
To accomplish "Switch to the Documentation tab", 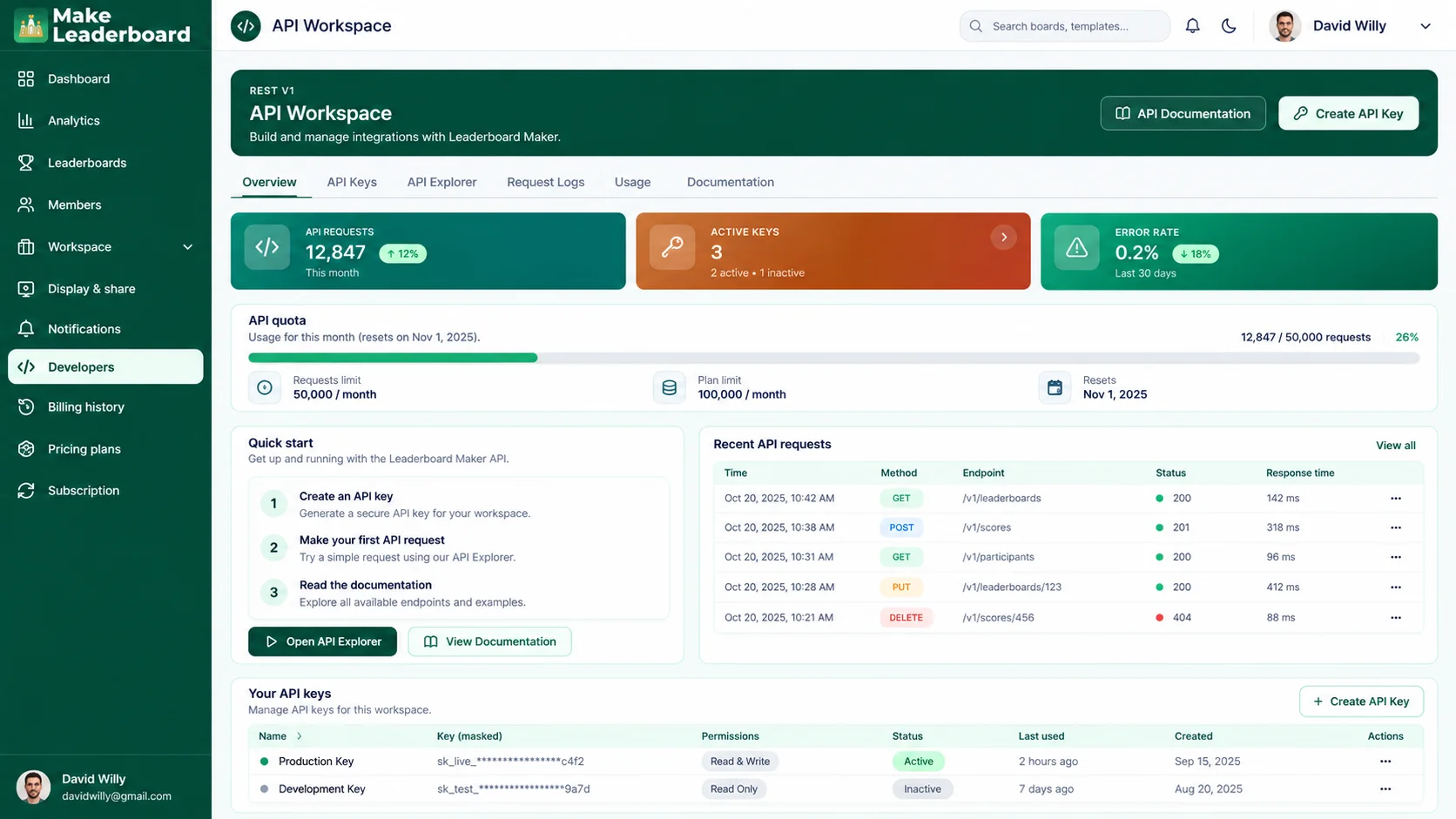I will (x=730, y=182).
